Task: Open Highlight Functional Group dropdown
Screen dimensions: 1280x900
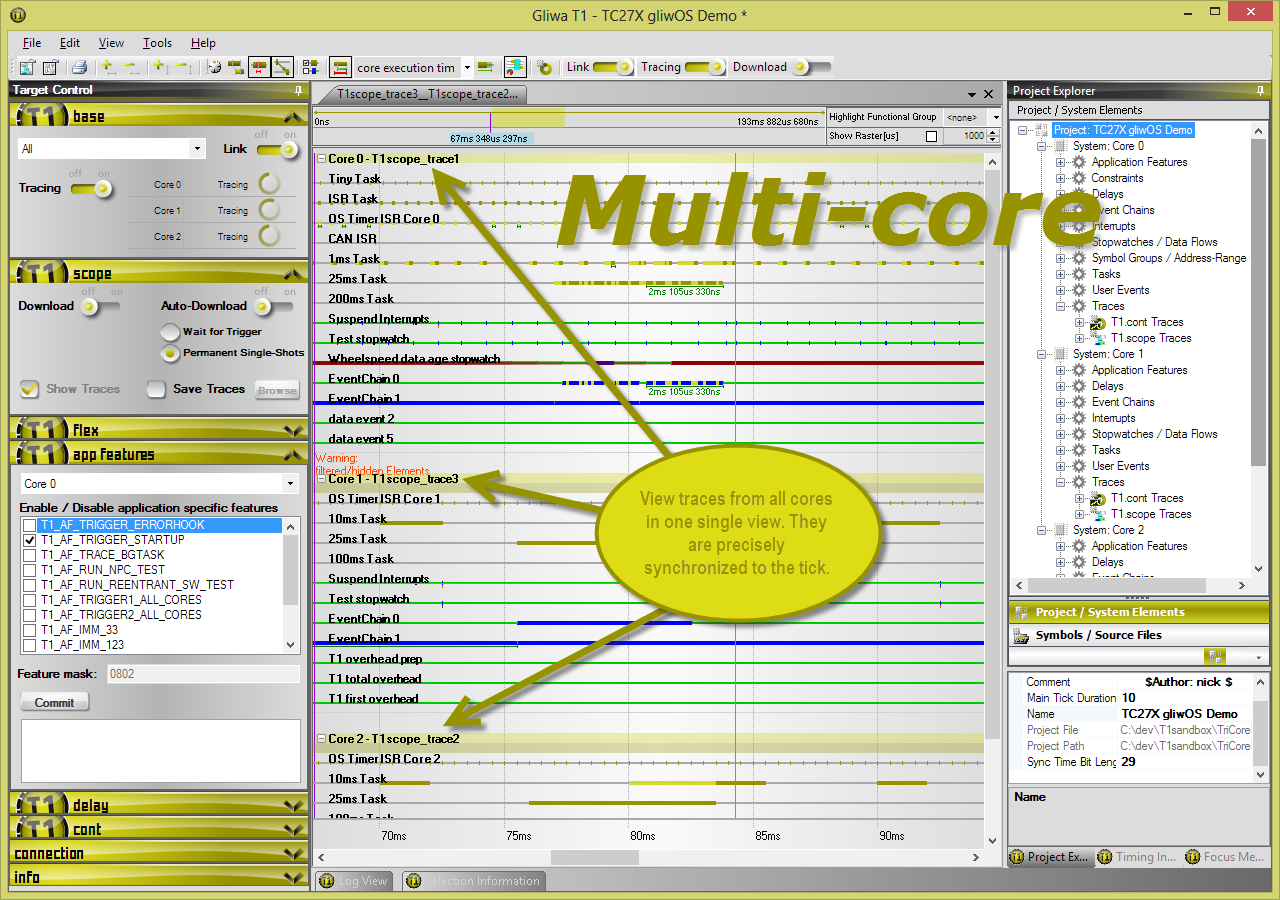Action: pyautogui.click(x=995, y=117)
